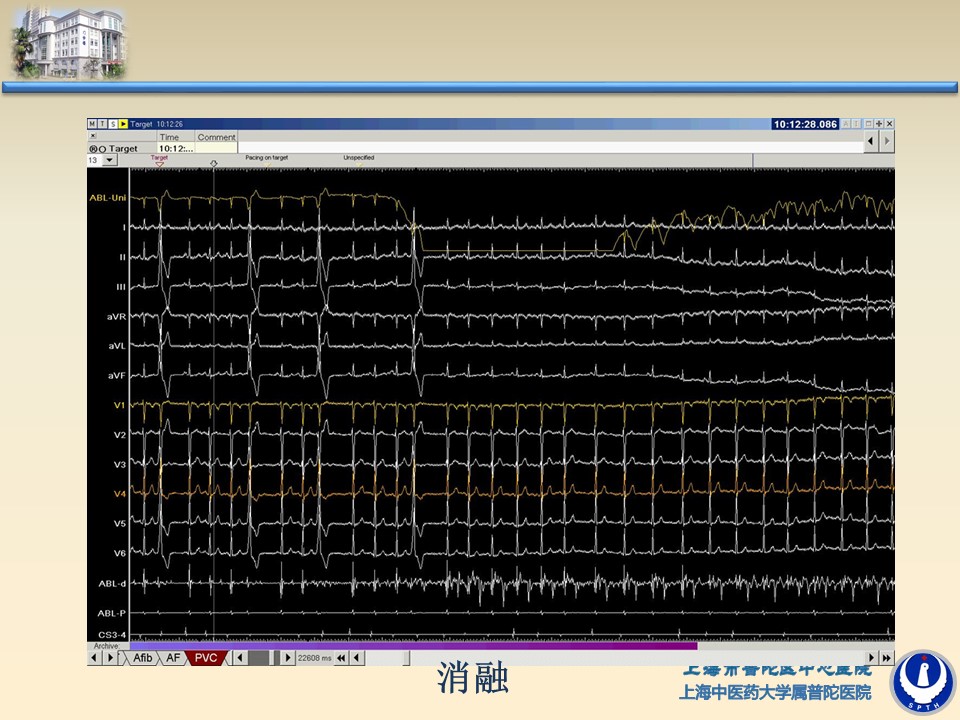Image resolution: width=960 pixels, height=720 pixels.
Task: Click the T button in the title bar
Action: pos(102,124)
